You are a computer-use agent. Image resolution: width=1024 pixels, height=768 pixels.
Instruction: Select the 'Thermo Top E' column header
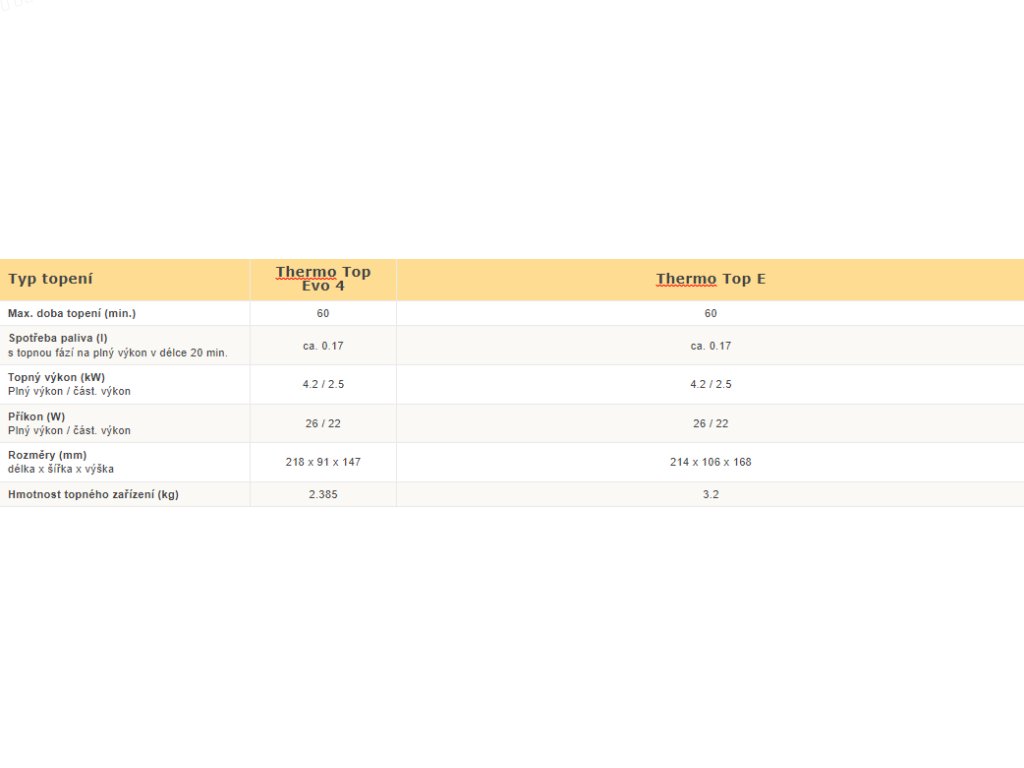(x=711, y=279)
